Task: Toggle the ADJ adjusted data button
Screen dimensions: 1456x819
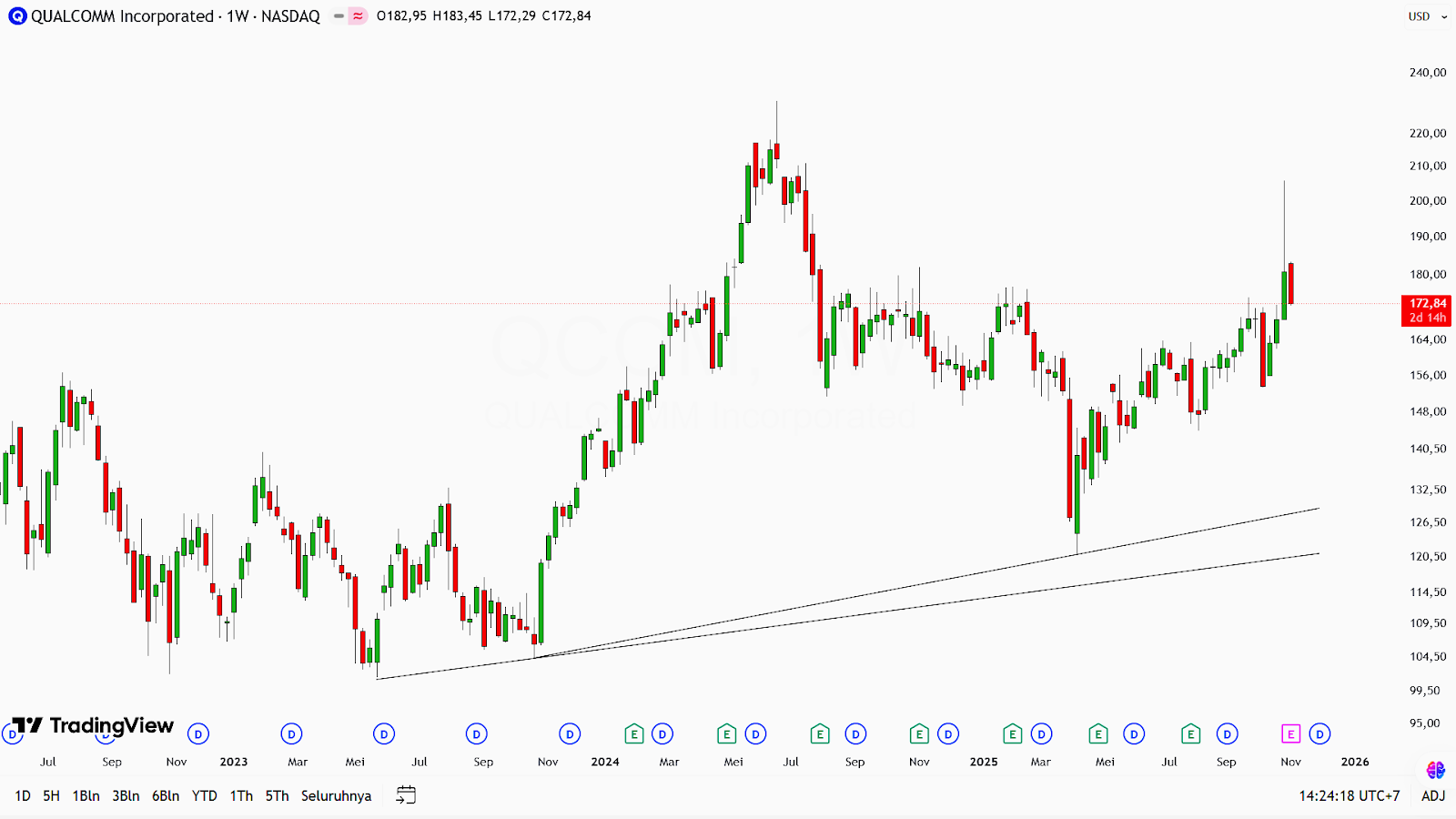Action: coord(1433,795)
